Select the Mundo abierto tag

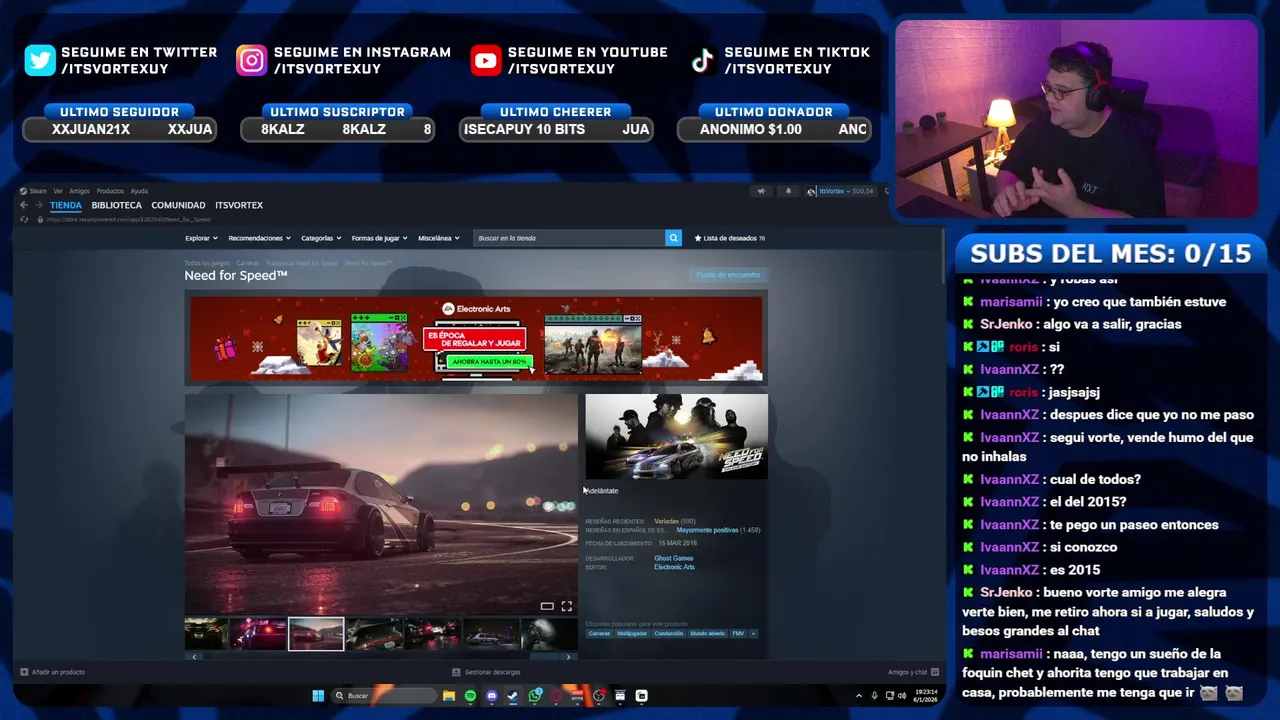point(708,633)
